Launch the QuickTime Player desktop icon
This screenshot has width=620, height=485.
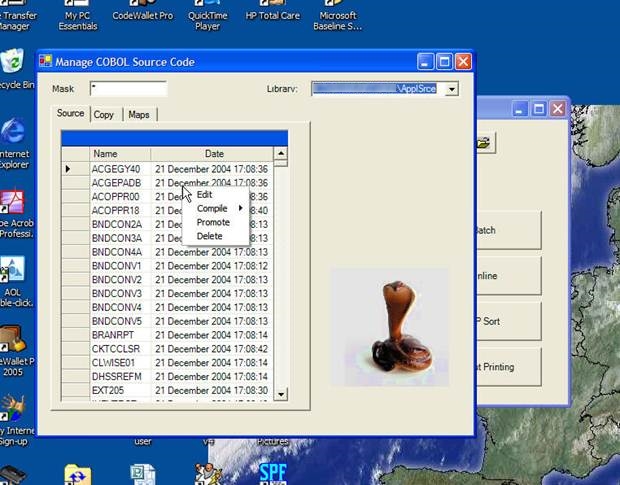pos(208,16)
